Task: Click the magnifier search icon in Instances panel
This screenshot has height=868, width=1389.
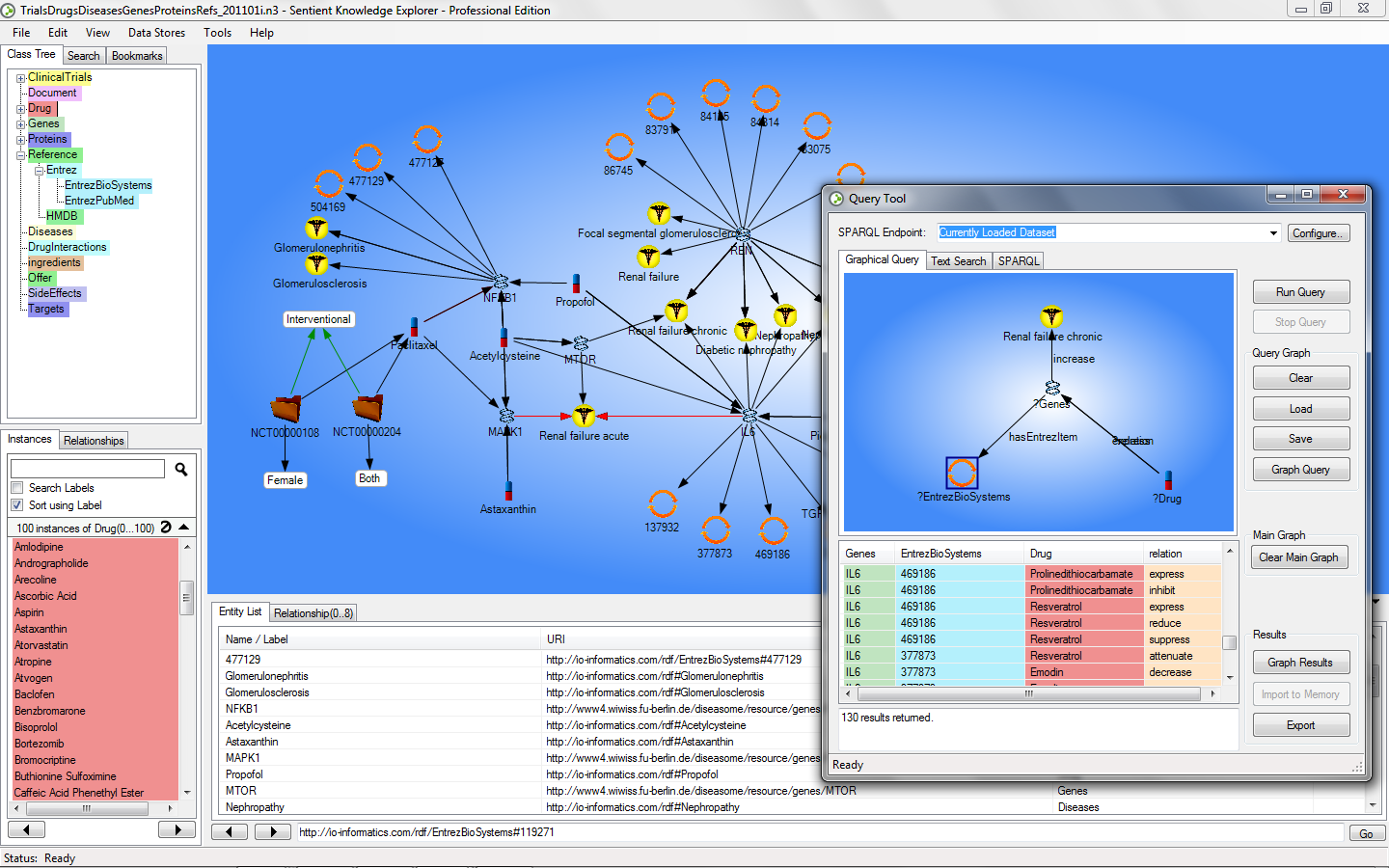Action: tap(180, 469)
